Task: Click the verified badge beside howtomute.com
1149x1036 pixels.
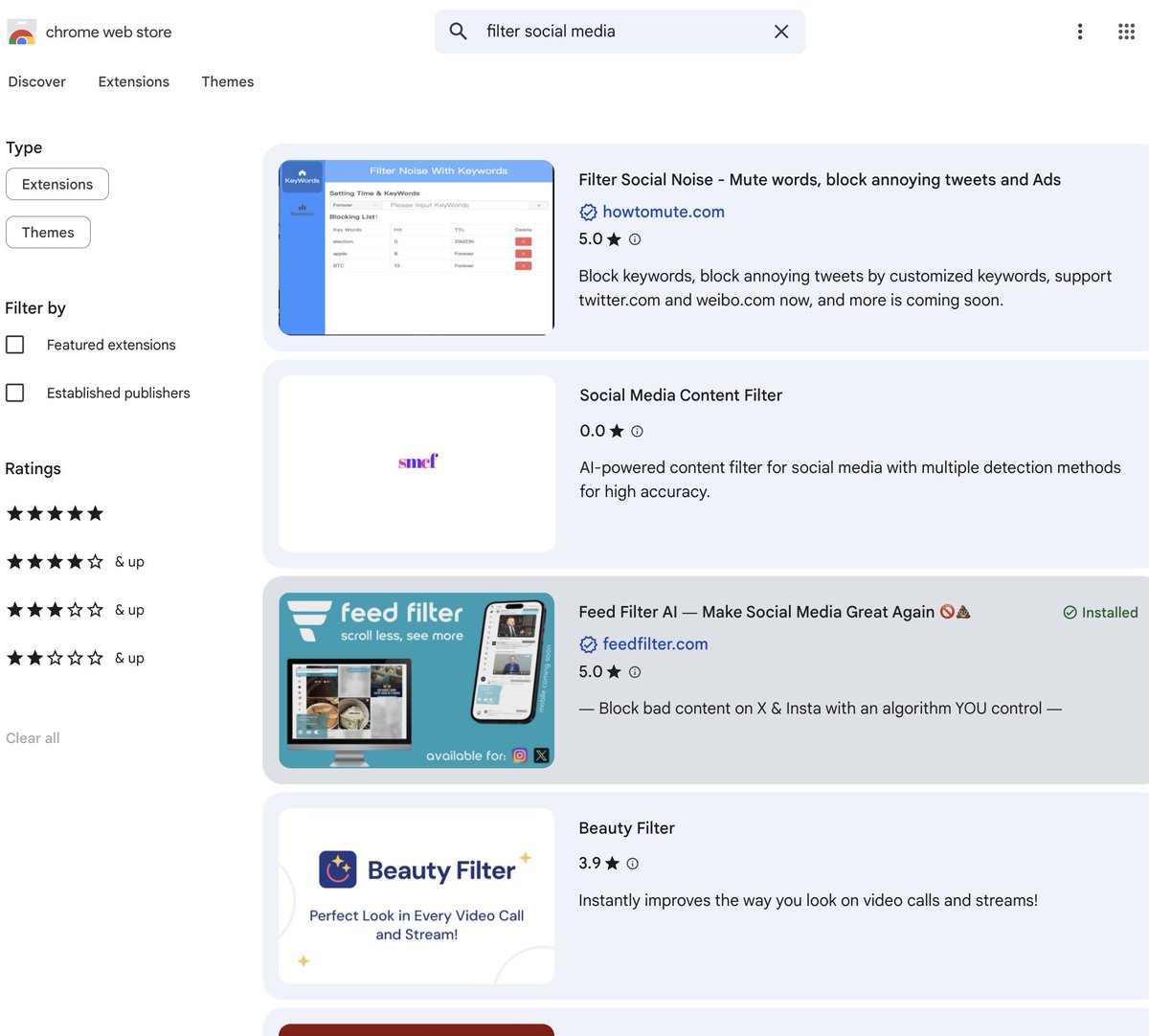Action: point(588,213)
